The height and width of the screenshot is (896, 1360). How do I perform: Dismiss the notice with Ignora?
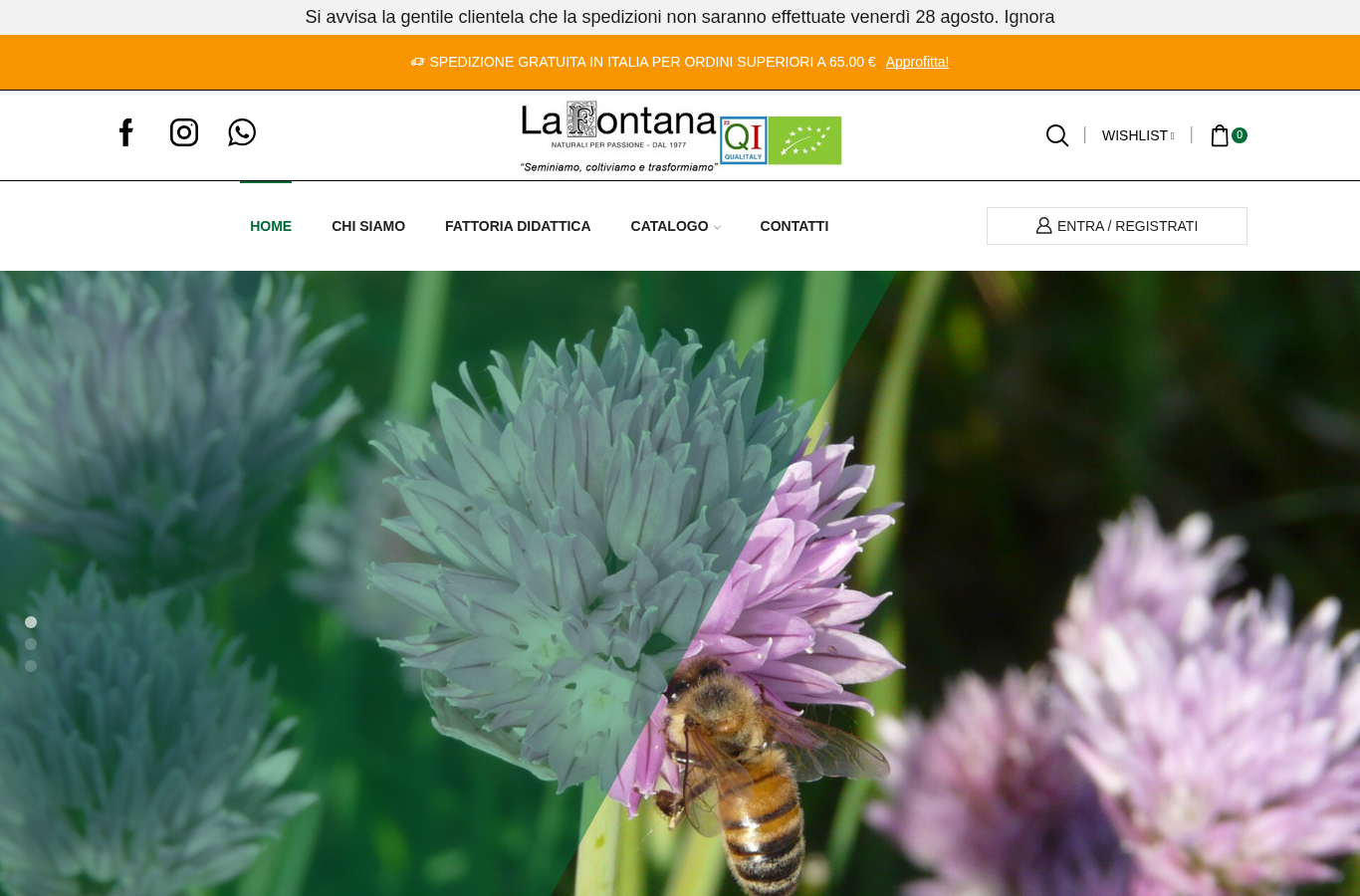[1029, 17]
